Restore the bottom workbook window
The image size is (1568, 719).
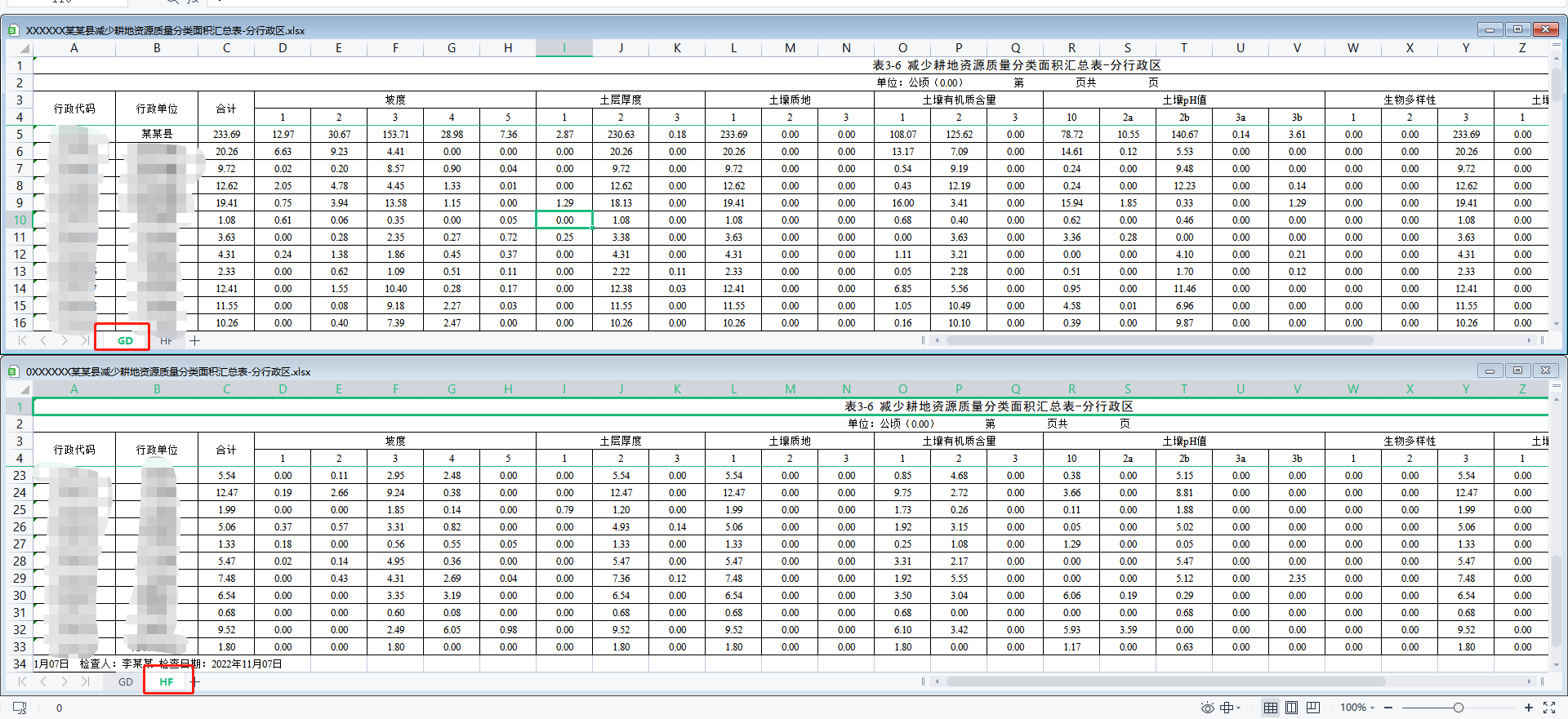tap(1517, 371)
